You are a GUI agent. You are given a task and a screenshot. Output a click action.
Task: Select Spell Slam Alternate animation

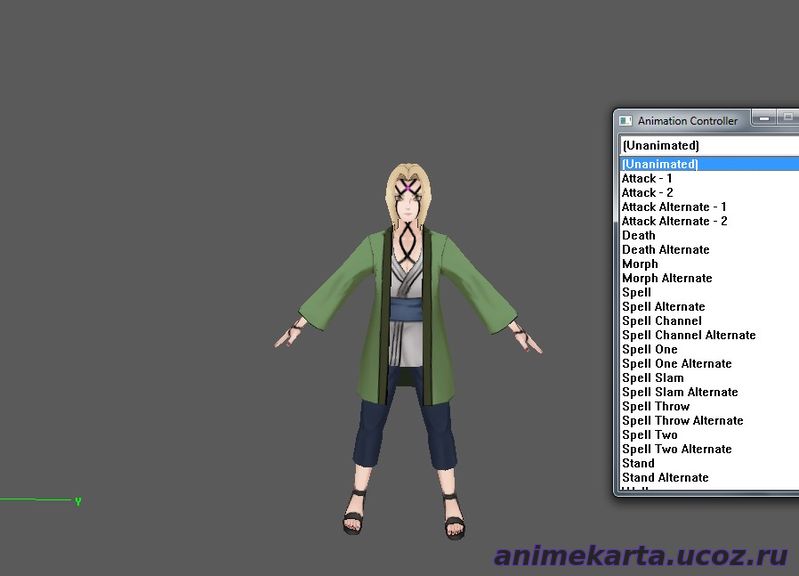click(x=709, y=392)
